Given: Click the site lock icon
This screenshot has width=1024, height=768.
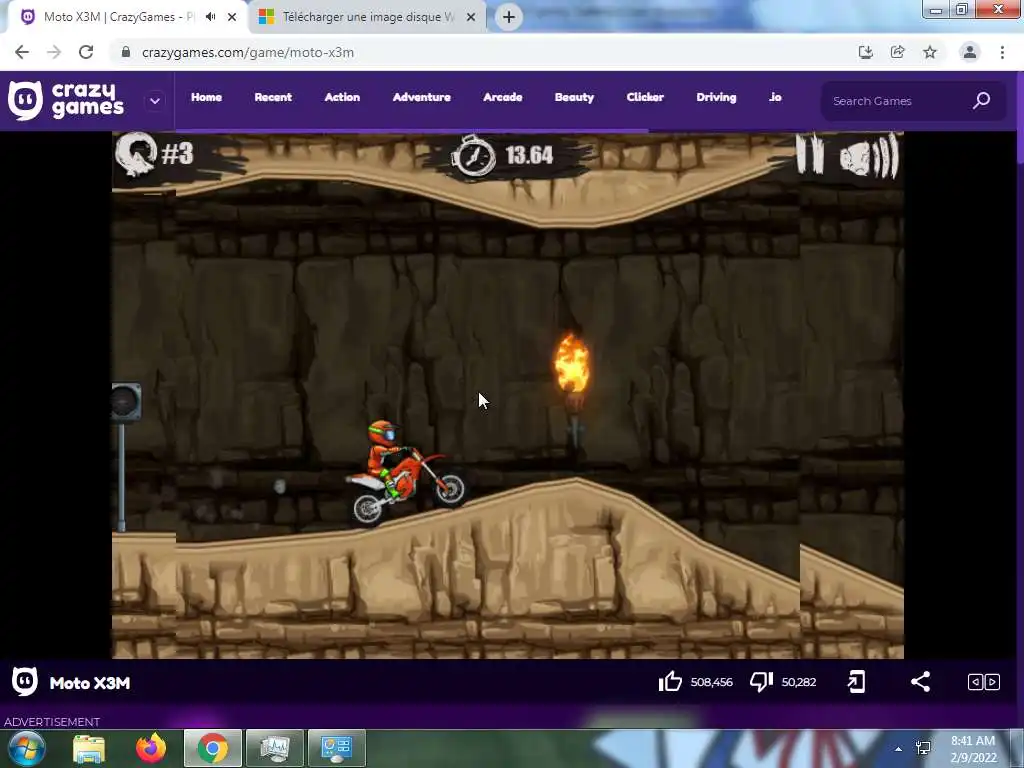Looking at the screenshot, I should [126, 52].
